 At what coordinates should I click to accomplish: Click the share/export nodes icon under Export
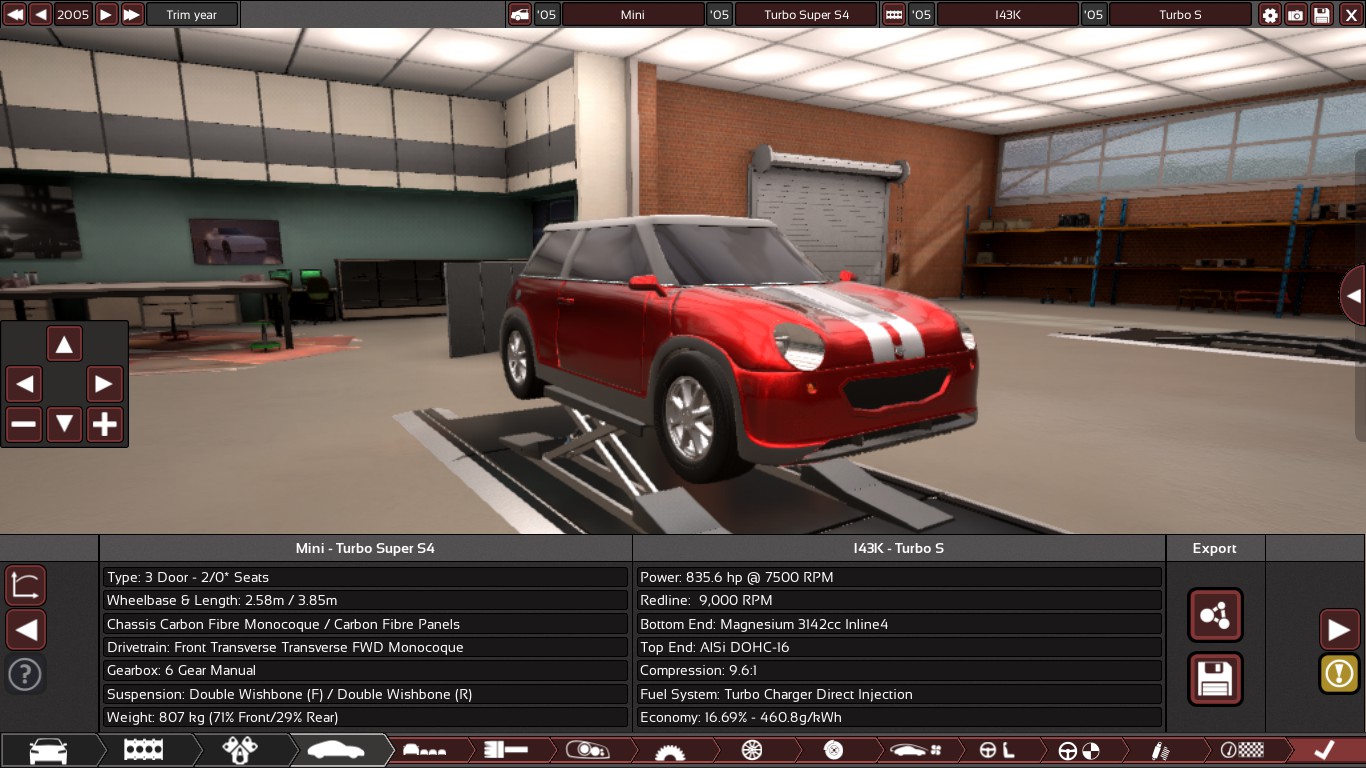[1215, 615]
